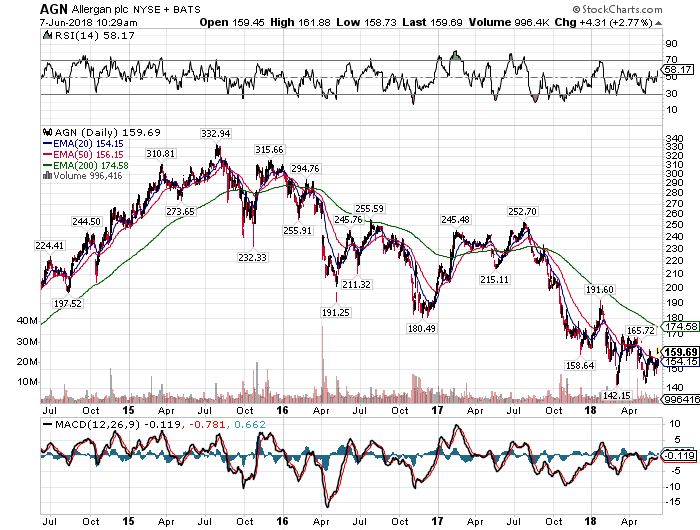Click the 245.76 price label
Screen dimensions: 700x530
[x=348, y=219]
